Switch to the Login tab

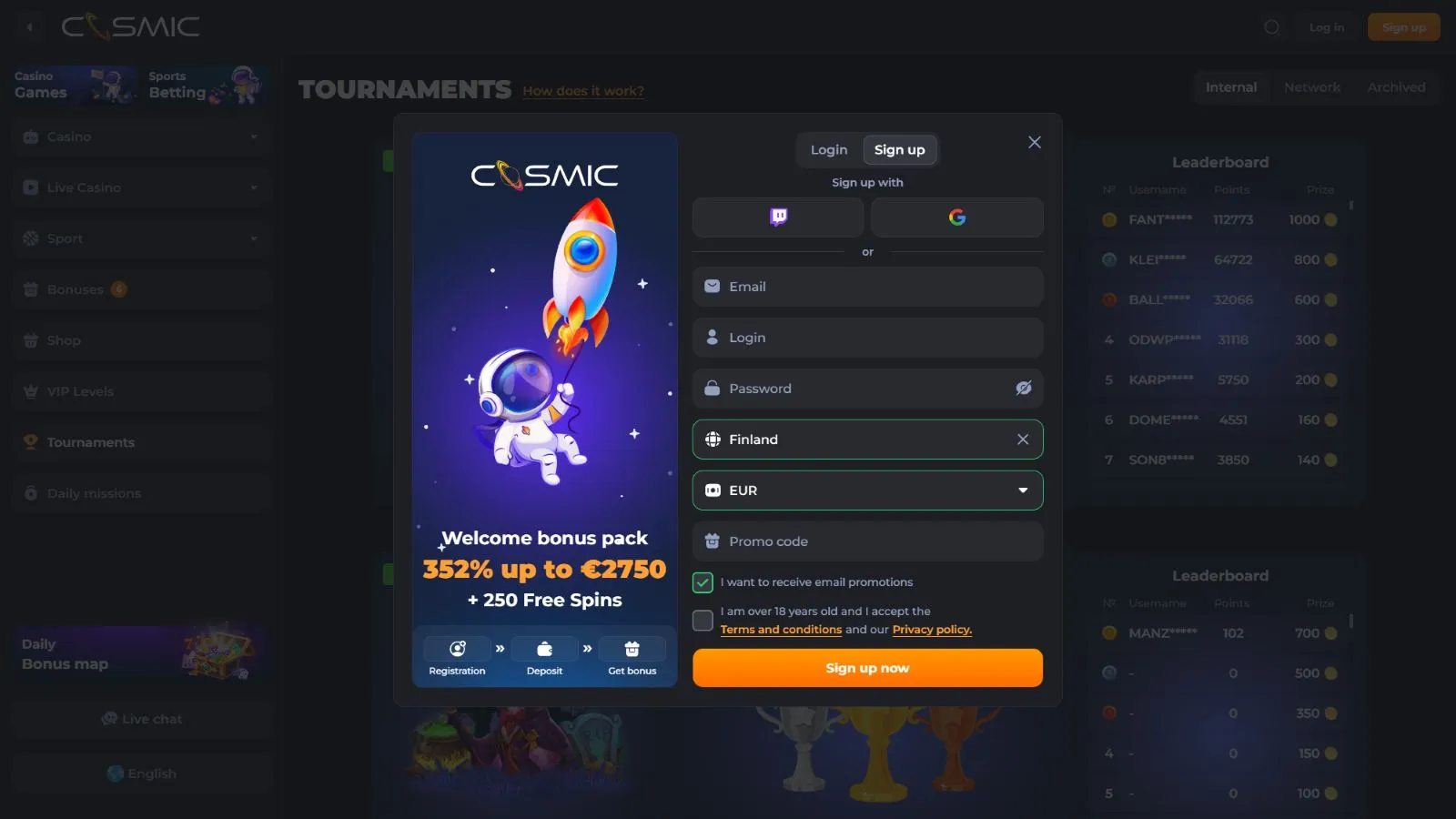(x=829, y=150)
